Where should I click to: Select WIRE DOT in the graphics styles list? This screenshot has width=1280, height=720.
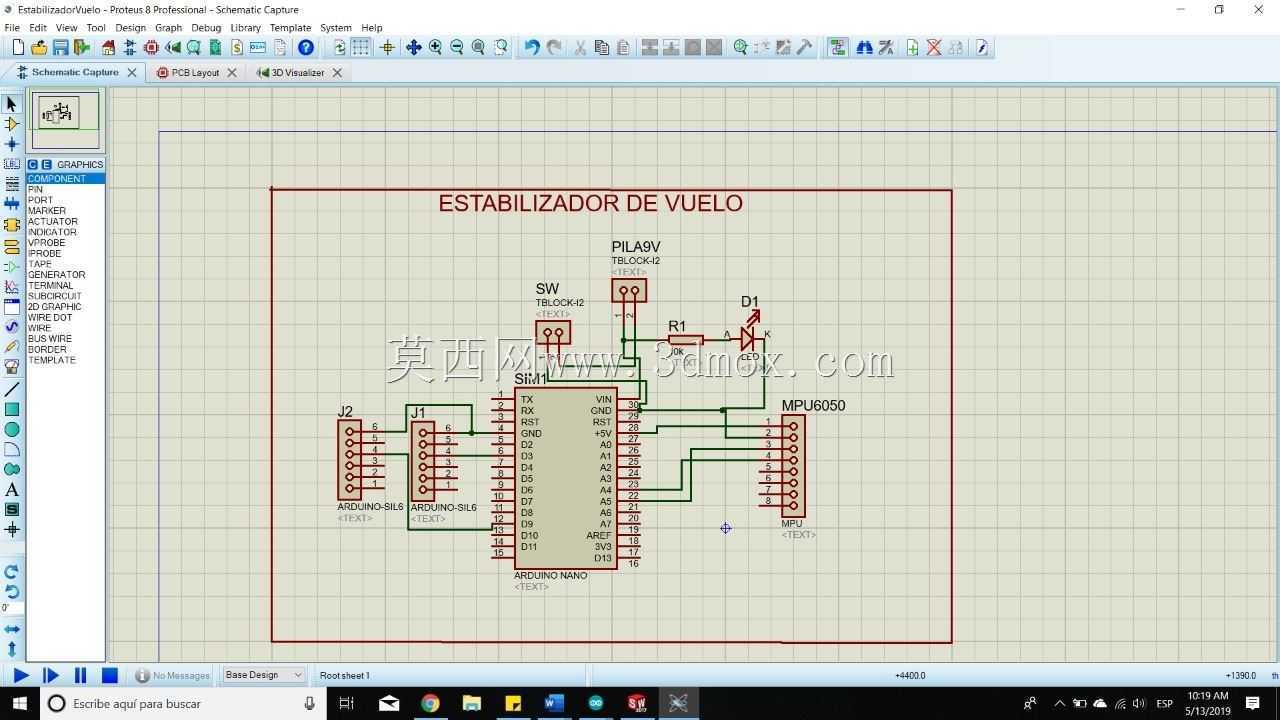(x=65, y=317)
